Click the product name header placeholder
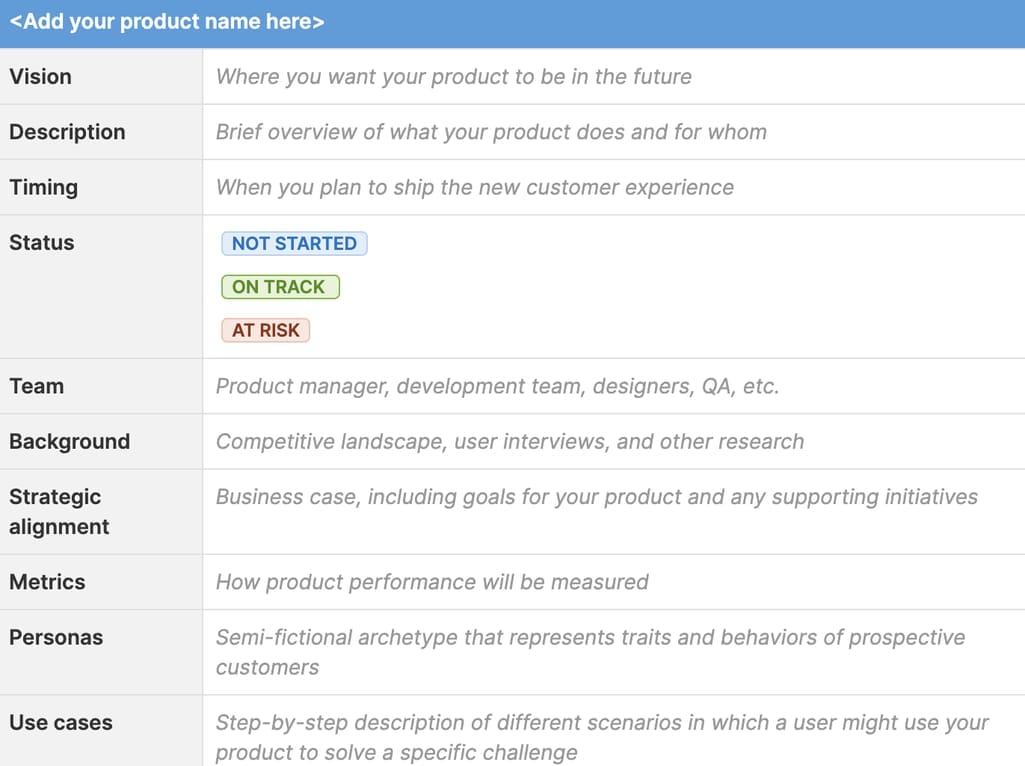 [x=167, y=22]
